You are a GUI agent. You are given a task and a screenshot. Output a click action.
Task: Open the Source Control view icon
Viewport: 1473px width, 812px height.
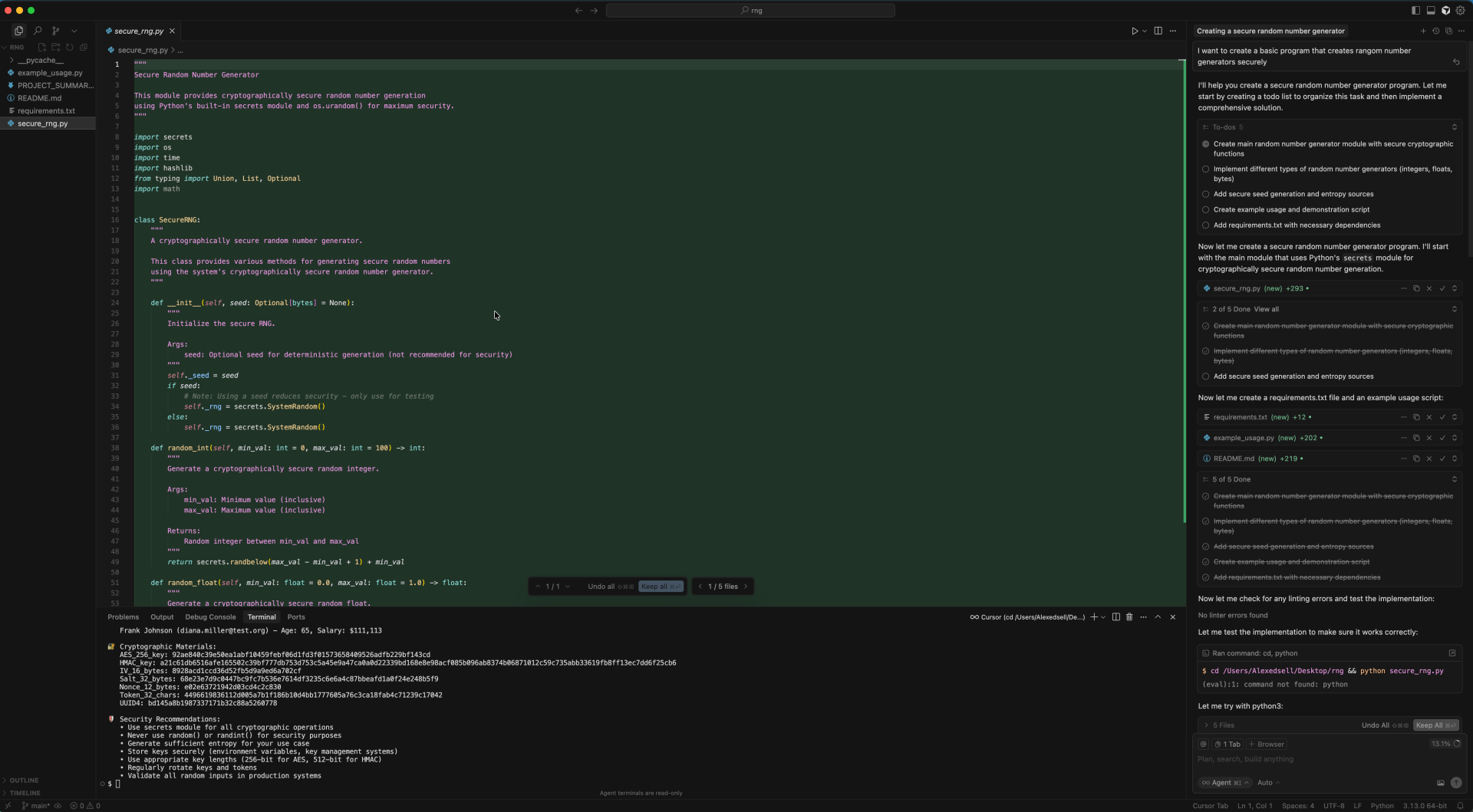(55, 31)
